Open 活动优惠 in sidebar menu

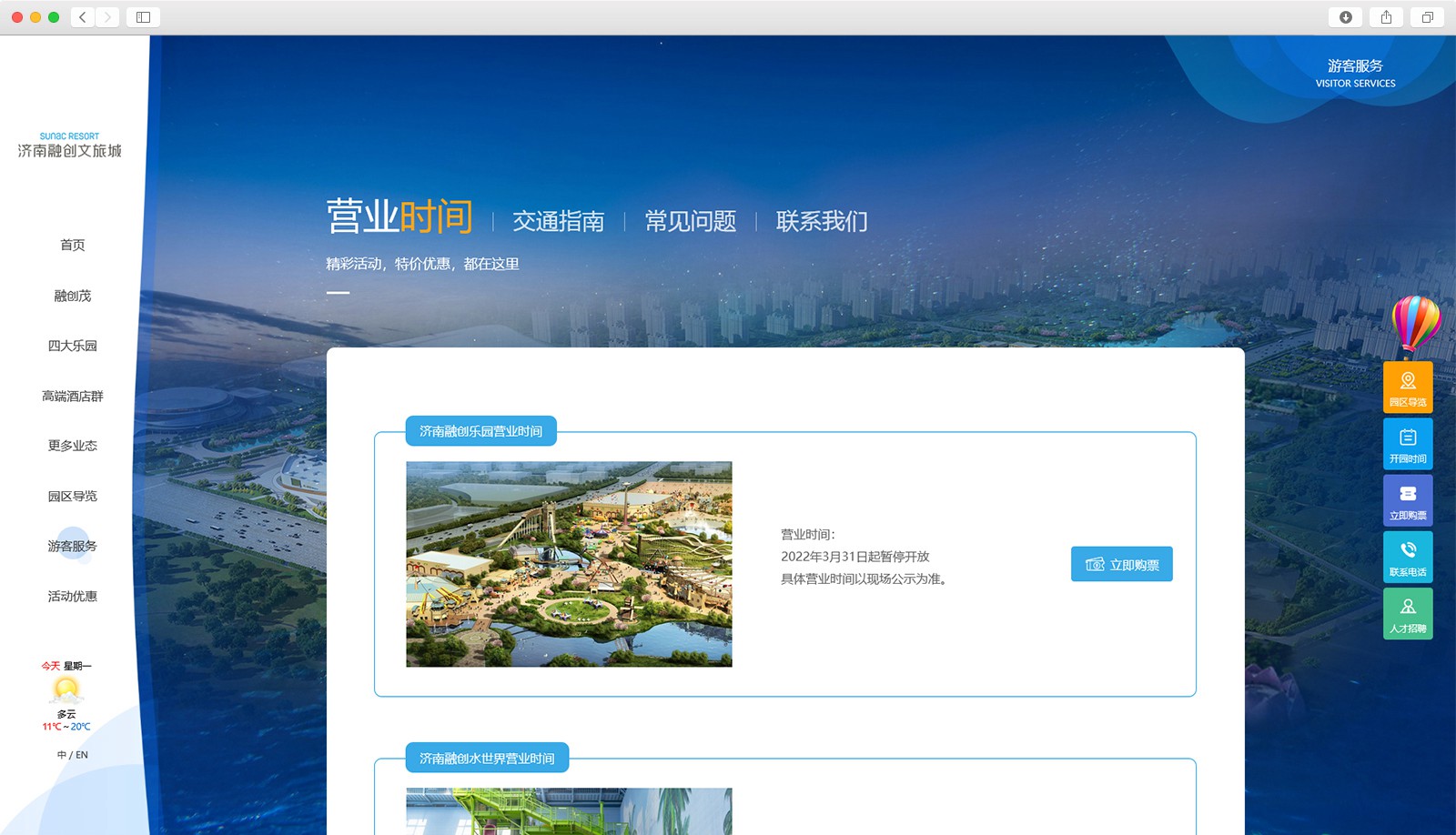click(73, 596)
